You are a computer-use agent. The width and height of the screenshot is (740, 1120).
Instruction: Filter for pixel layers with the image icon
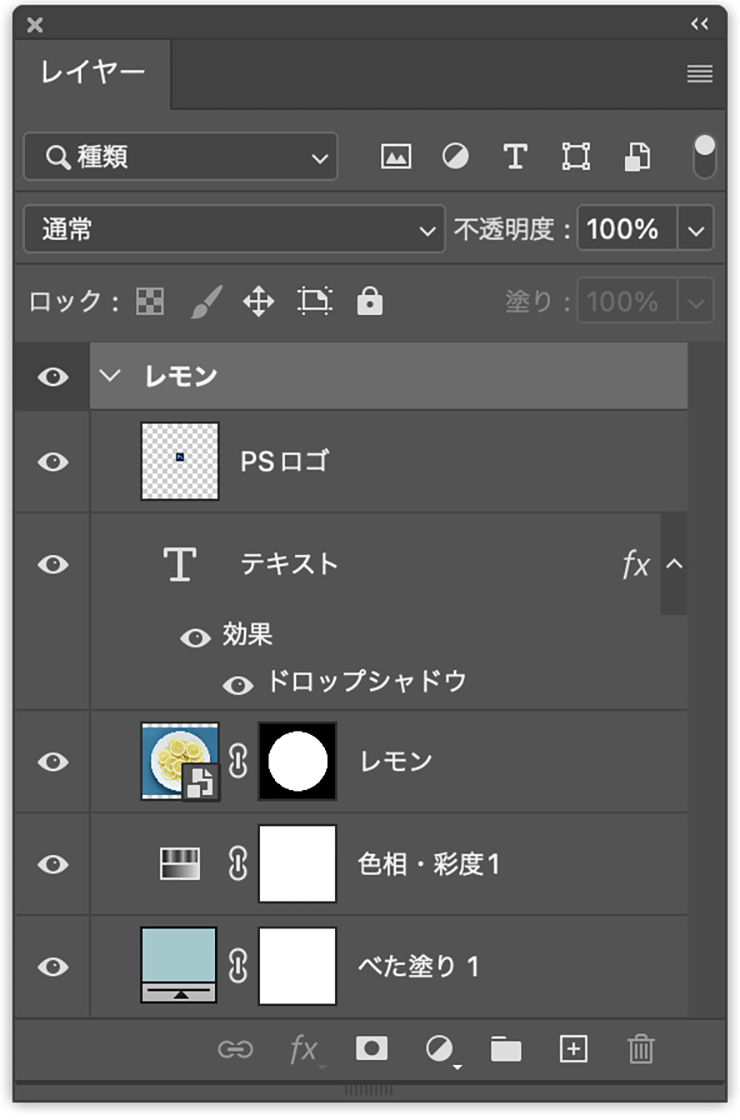(x=395, y=157)
